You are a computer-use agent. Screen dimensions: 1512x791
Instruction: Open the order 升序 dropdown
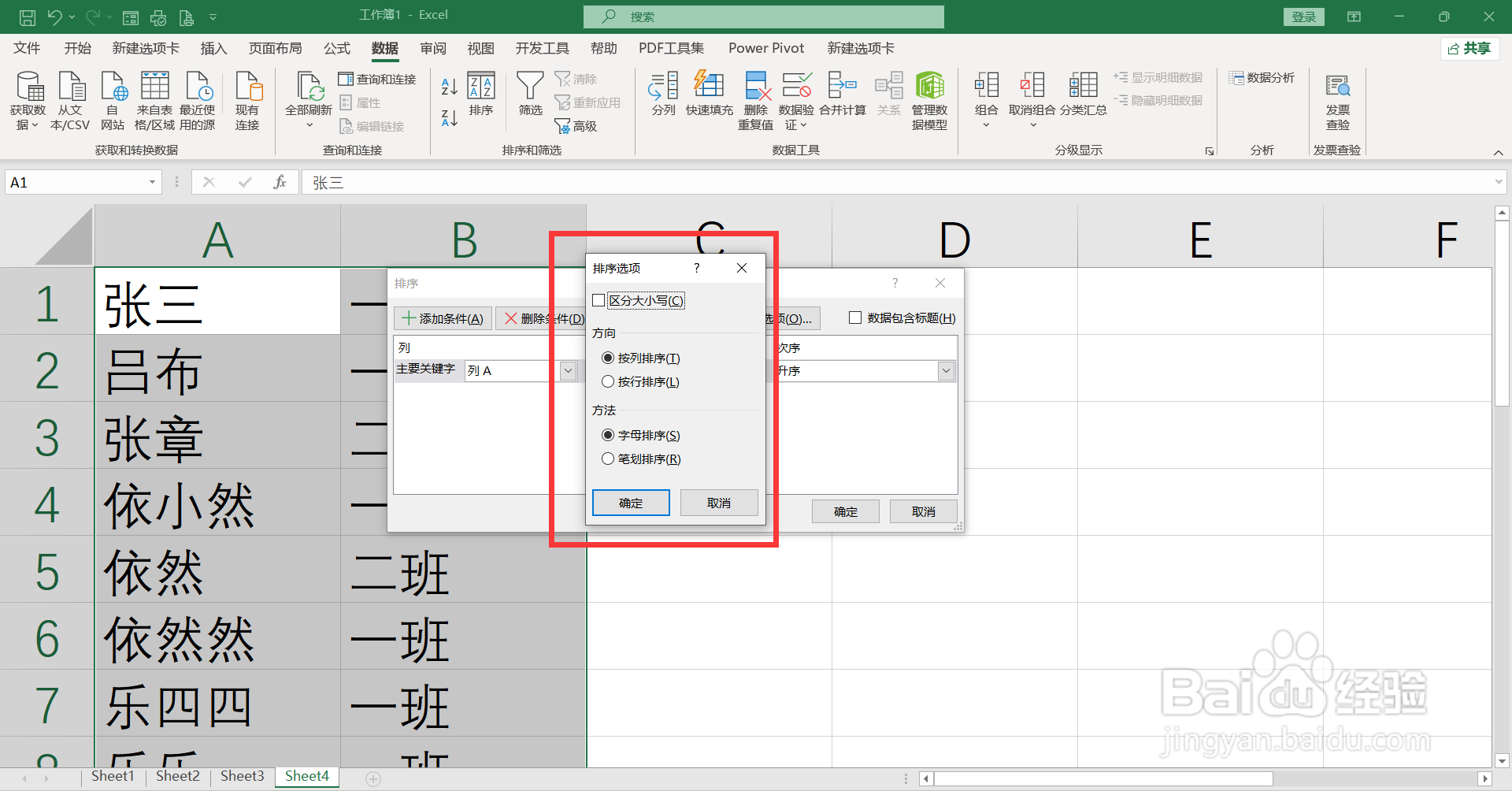click(x=946, y=371)
